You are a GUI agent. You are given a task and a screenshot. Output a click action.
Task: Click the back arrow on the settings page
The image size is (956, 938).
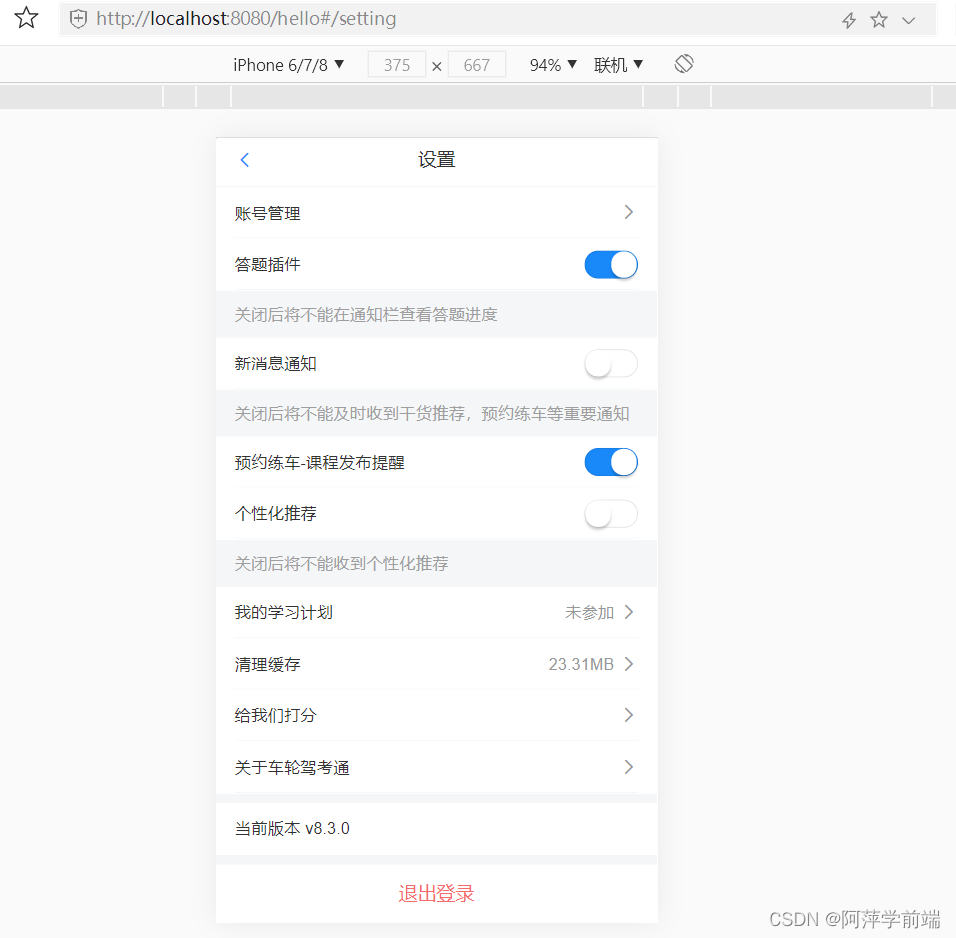coord(244,159)
